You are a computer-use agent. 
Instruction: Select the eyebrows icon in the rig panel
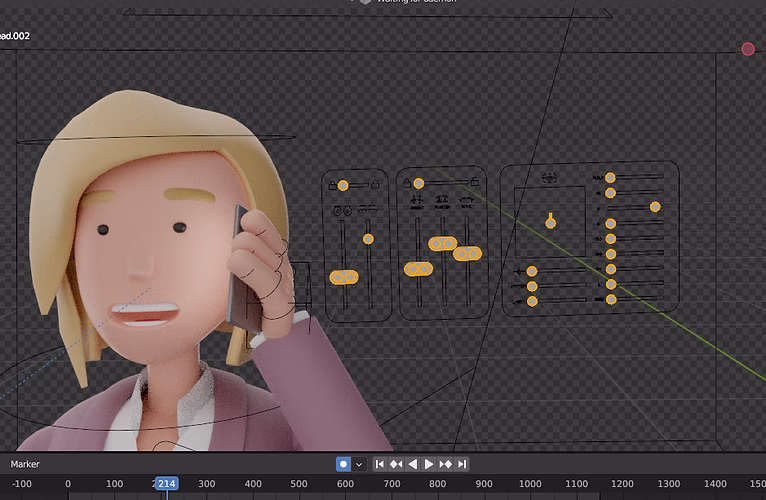coord(368,209)
